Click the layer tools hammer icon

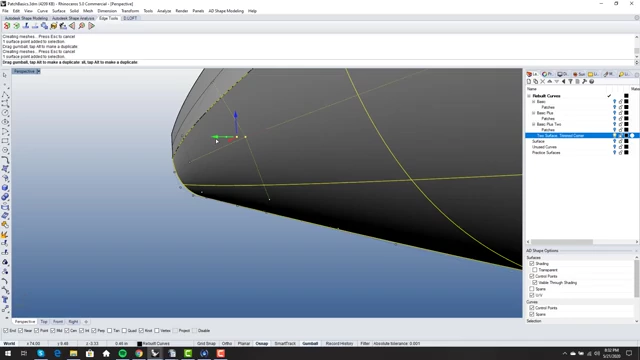pyautogui.click(x=584, y=82)
